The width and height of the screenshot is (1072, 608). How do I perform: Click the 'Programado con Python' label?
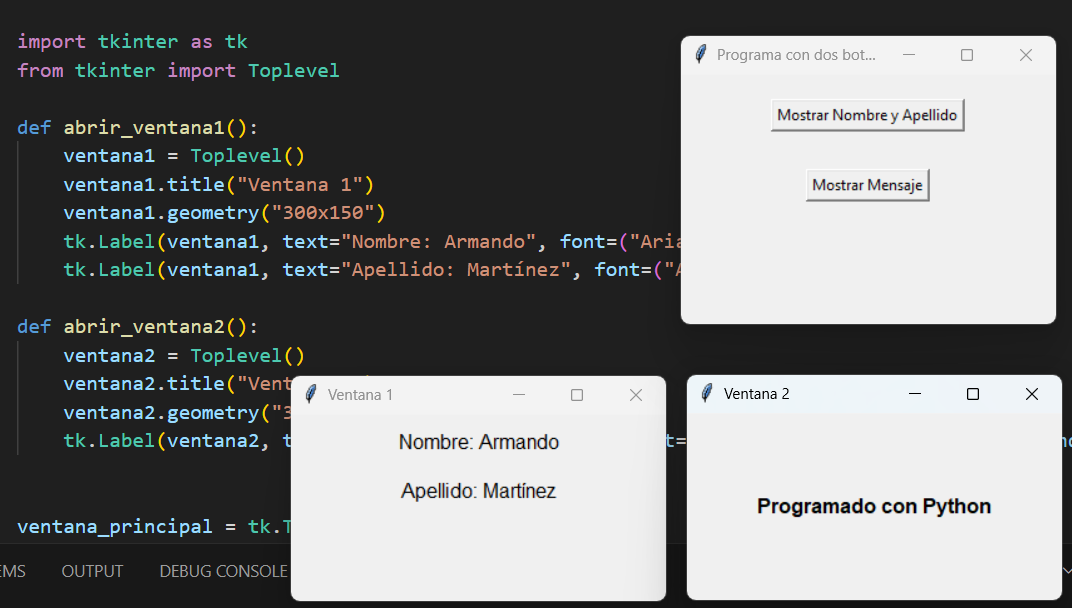click(873, 506)
